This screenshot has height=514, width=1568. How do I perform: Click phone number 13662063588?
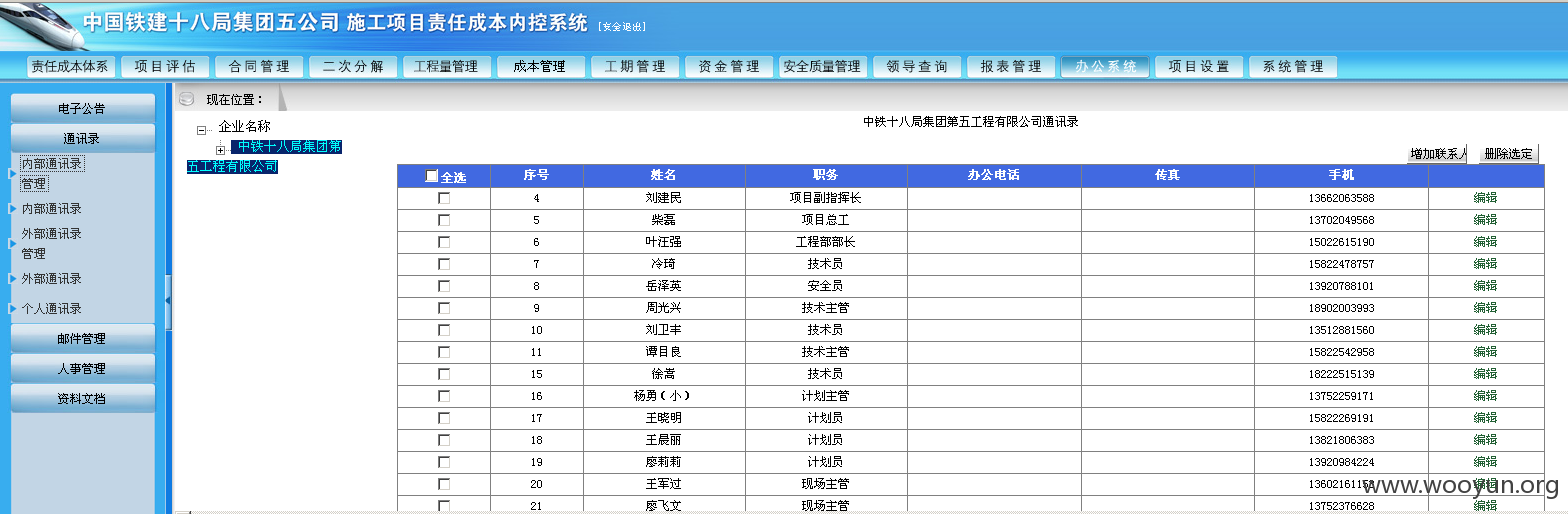[x=1341, y=198]
